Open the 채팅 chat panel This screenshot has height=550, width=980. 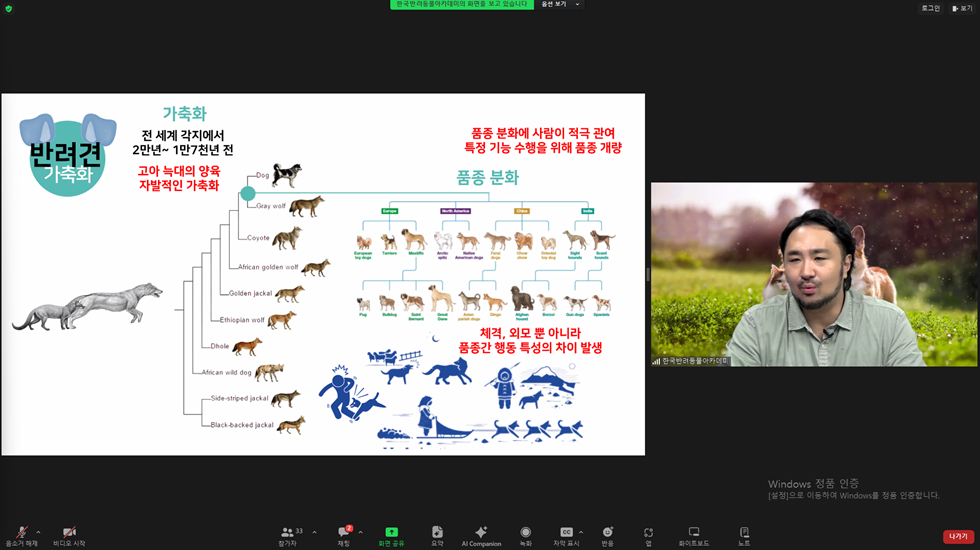(x=344, y=536)
